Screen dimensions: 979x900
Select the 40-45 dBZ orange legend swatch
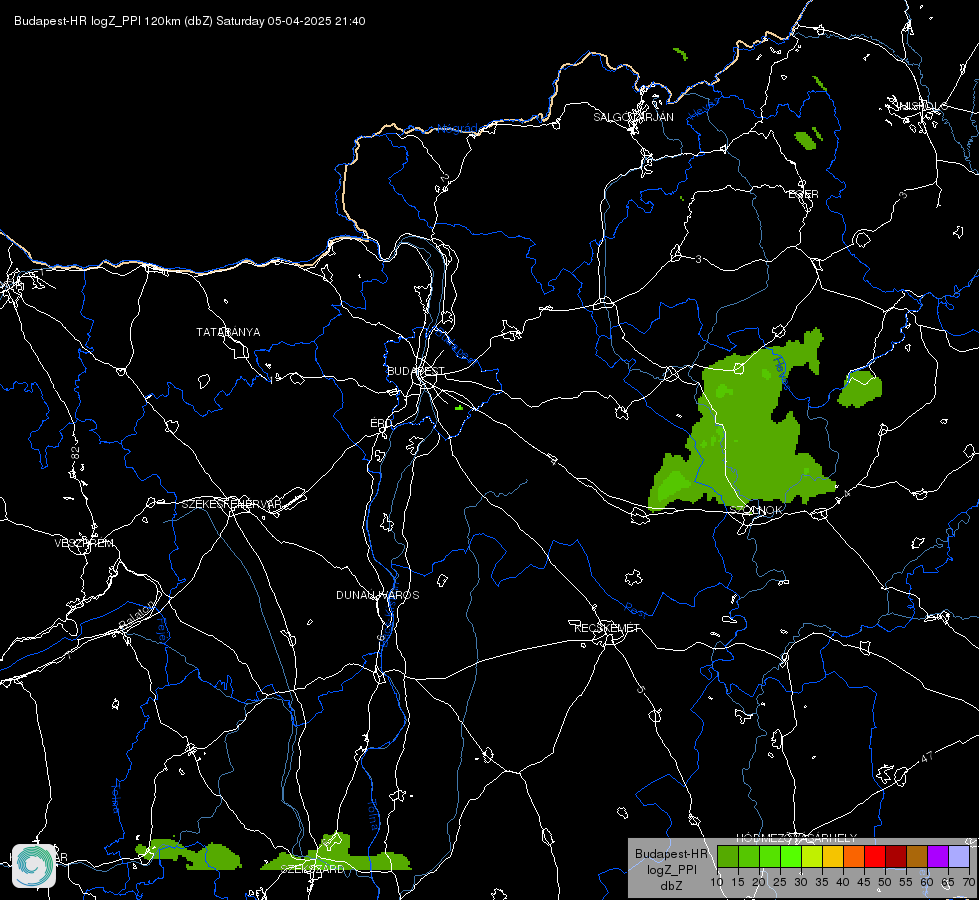(x=854, y=857)
